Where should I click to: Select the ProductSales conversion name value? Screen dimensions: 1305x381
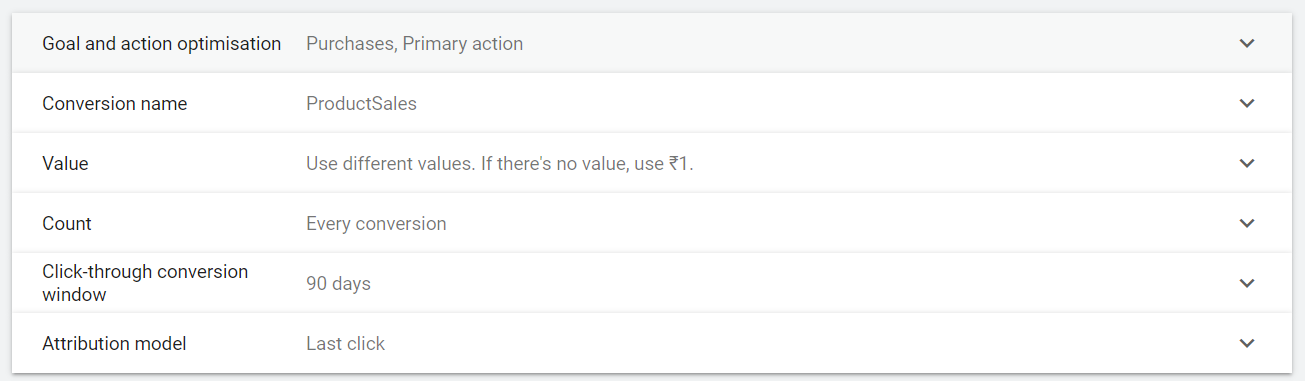click(361, 104)
